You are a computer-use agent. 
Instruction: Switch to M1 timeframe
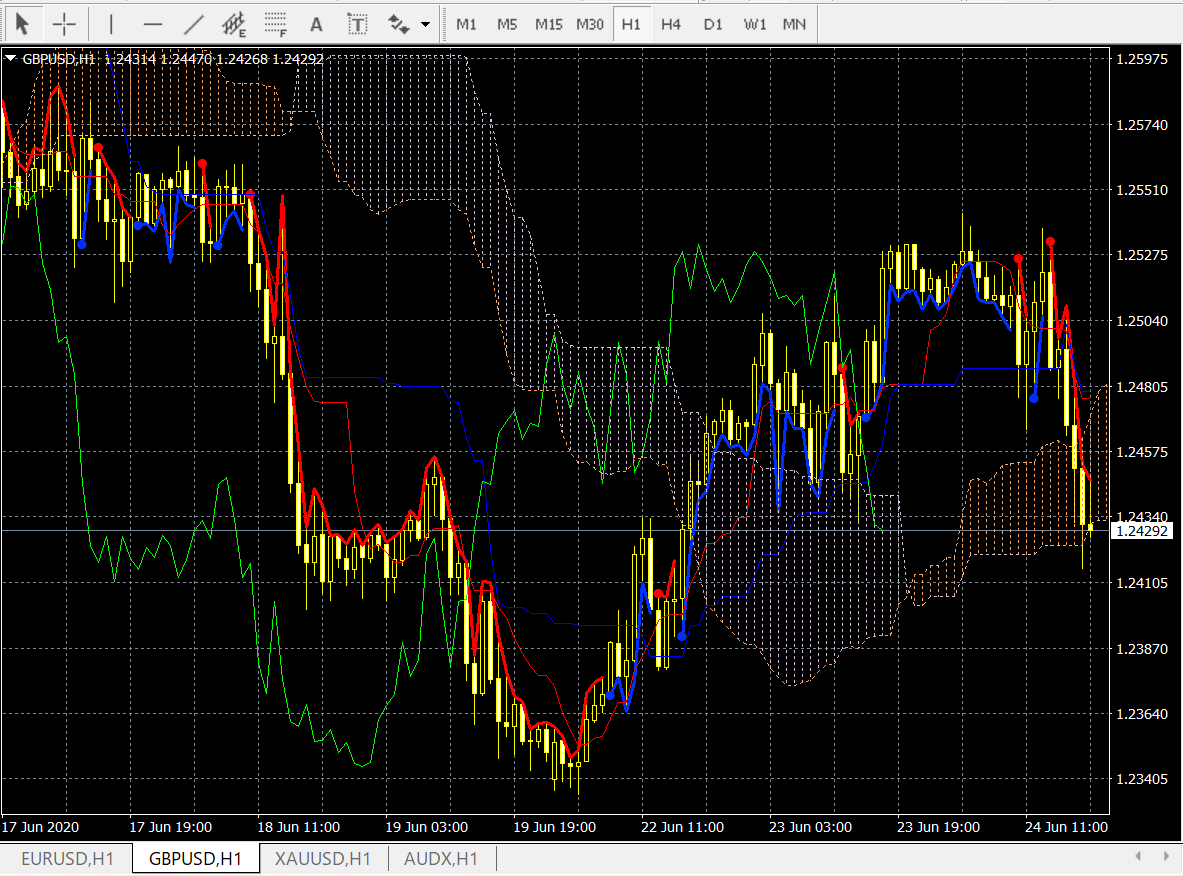466,23
